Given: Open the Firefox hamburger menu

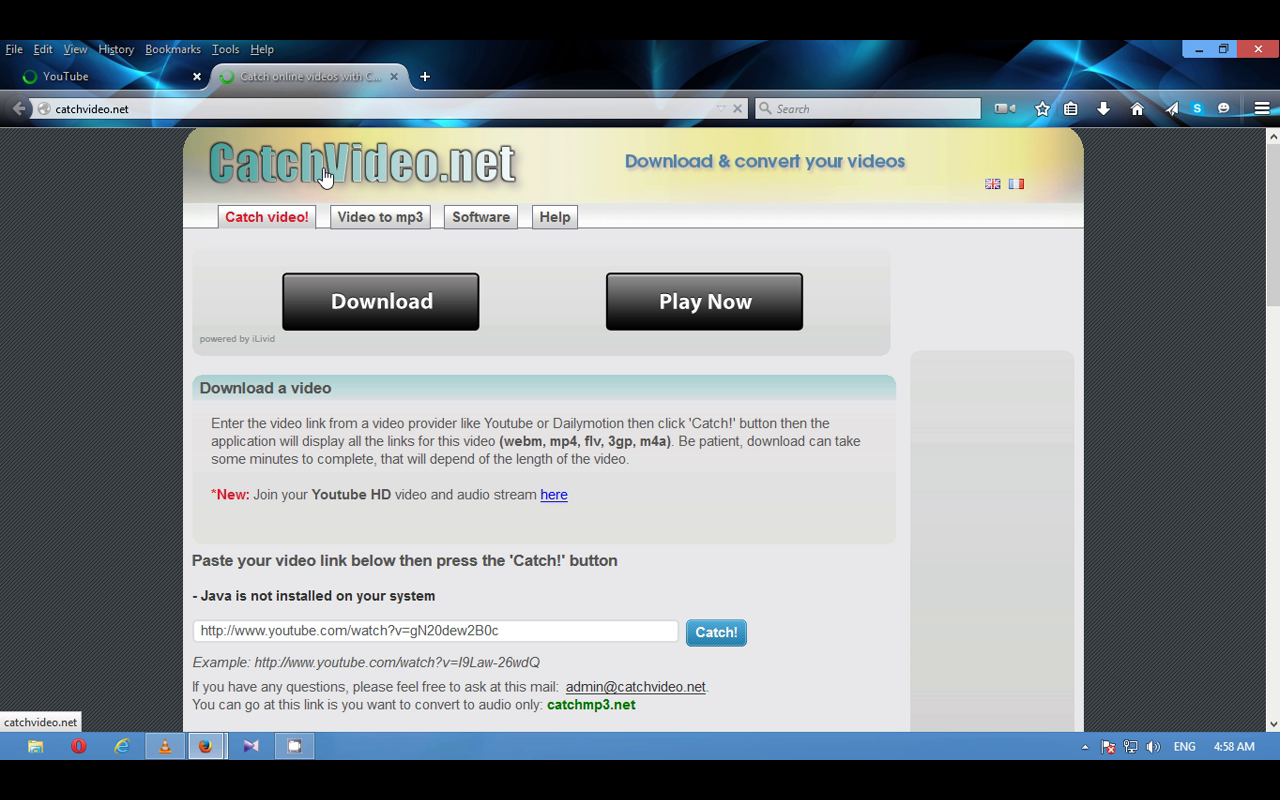Looking at the screenshot, I should click(1262, 107).
